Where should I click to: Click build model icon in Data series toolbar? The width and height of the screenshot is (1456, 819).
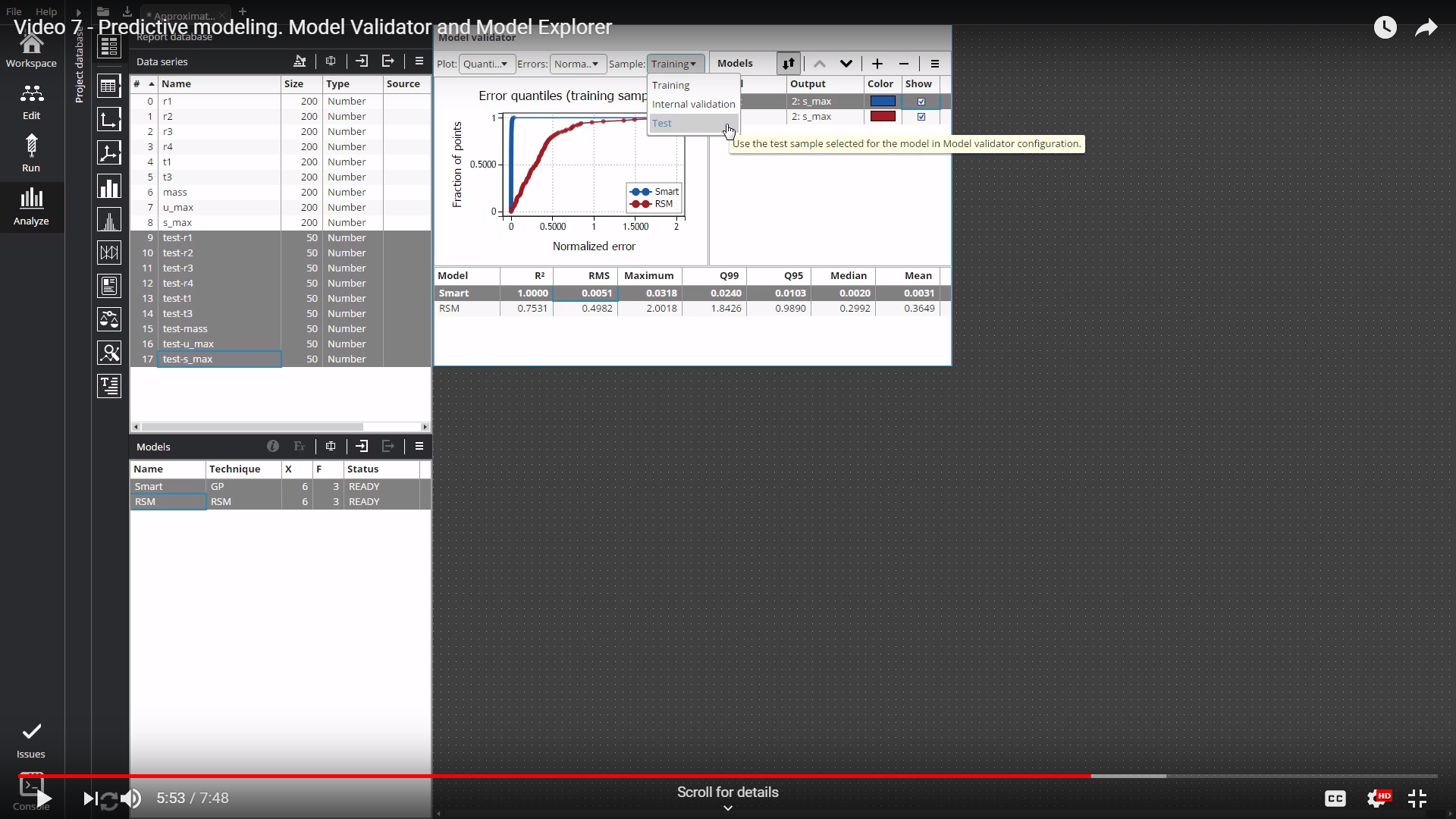(300, 61)
